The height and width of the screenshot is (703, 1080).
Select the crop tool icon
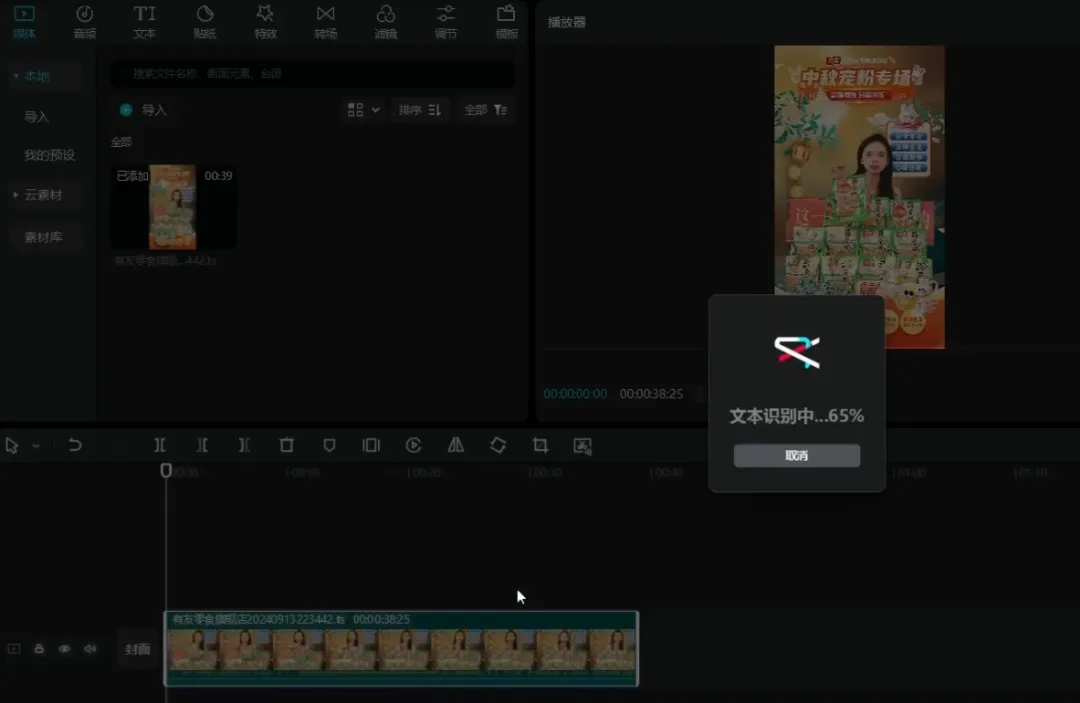(x=540, y=446)
